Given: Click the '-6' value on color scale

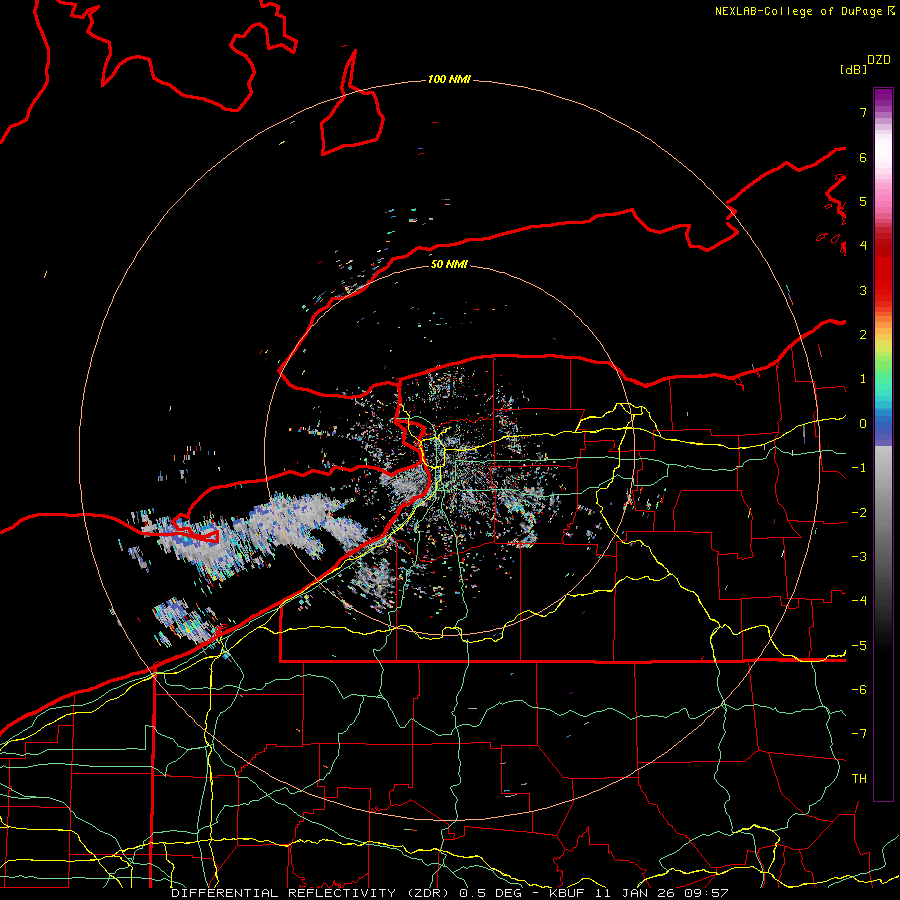Looking at the screenshot, I should 859,690.
